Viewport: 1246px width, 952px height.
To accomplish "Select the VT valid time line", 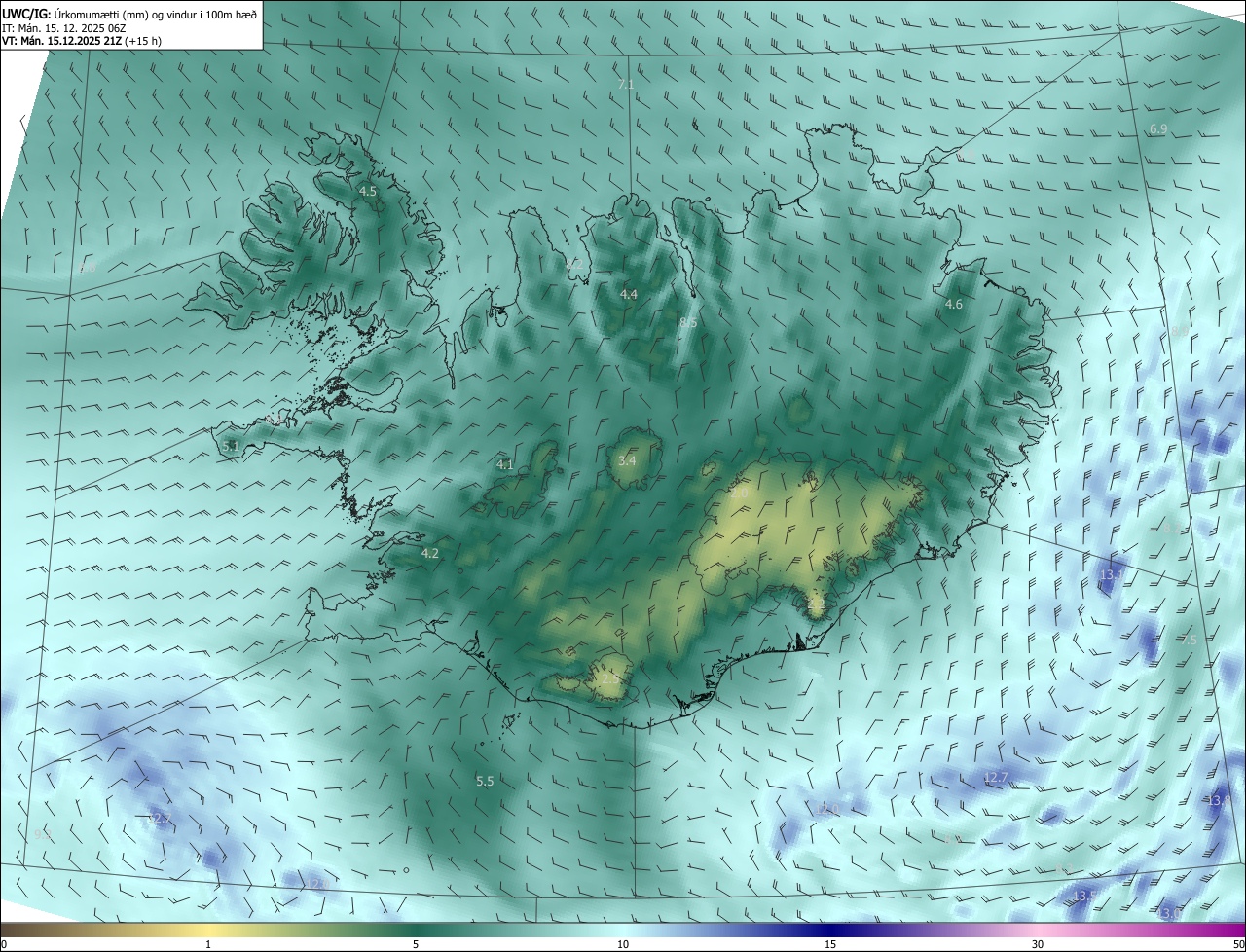I will tap(82, 41).
